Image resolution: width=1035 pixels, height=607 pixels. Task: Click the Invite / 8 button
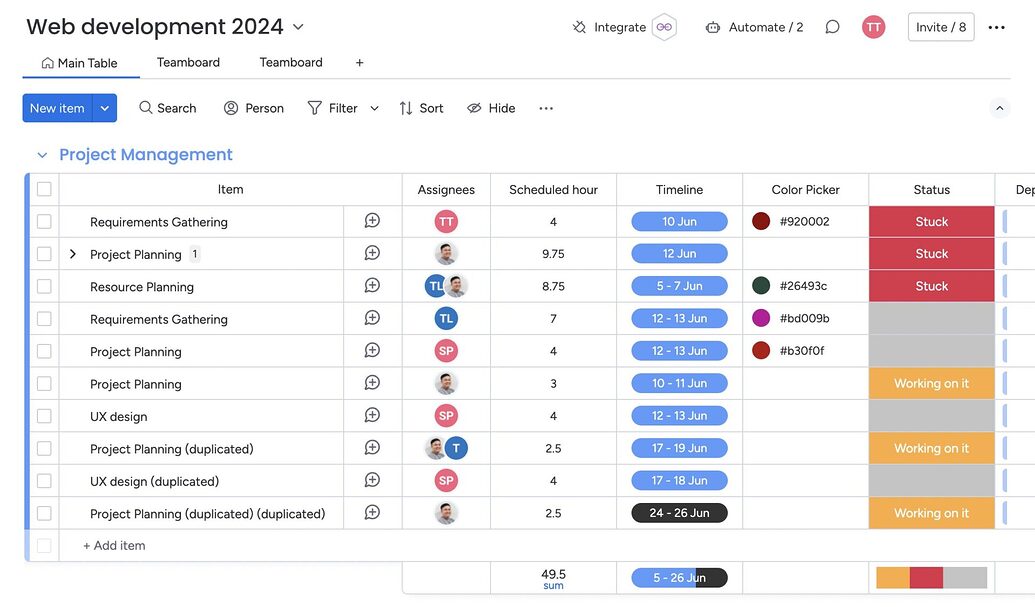pos(939,27)
